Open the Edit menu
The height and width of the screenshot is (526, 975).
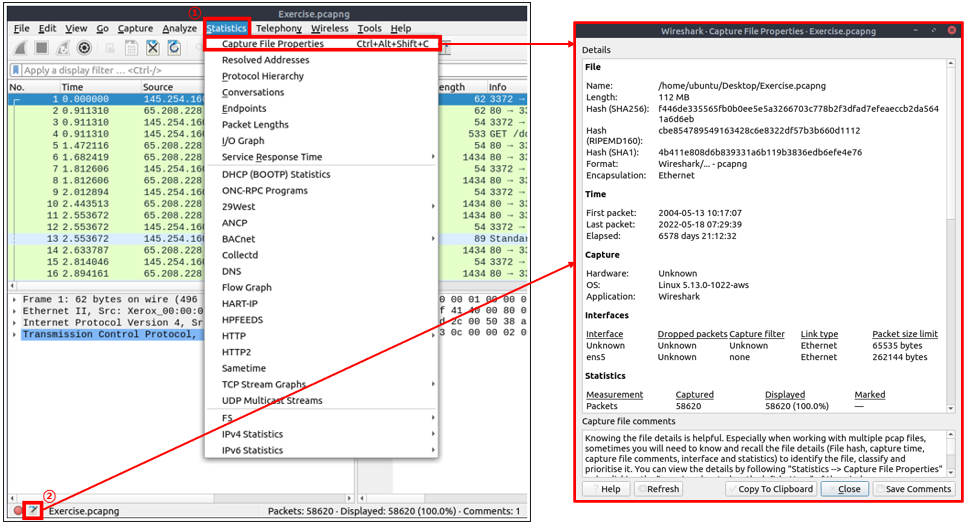(47, 29)
